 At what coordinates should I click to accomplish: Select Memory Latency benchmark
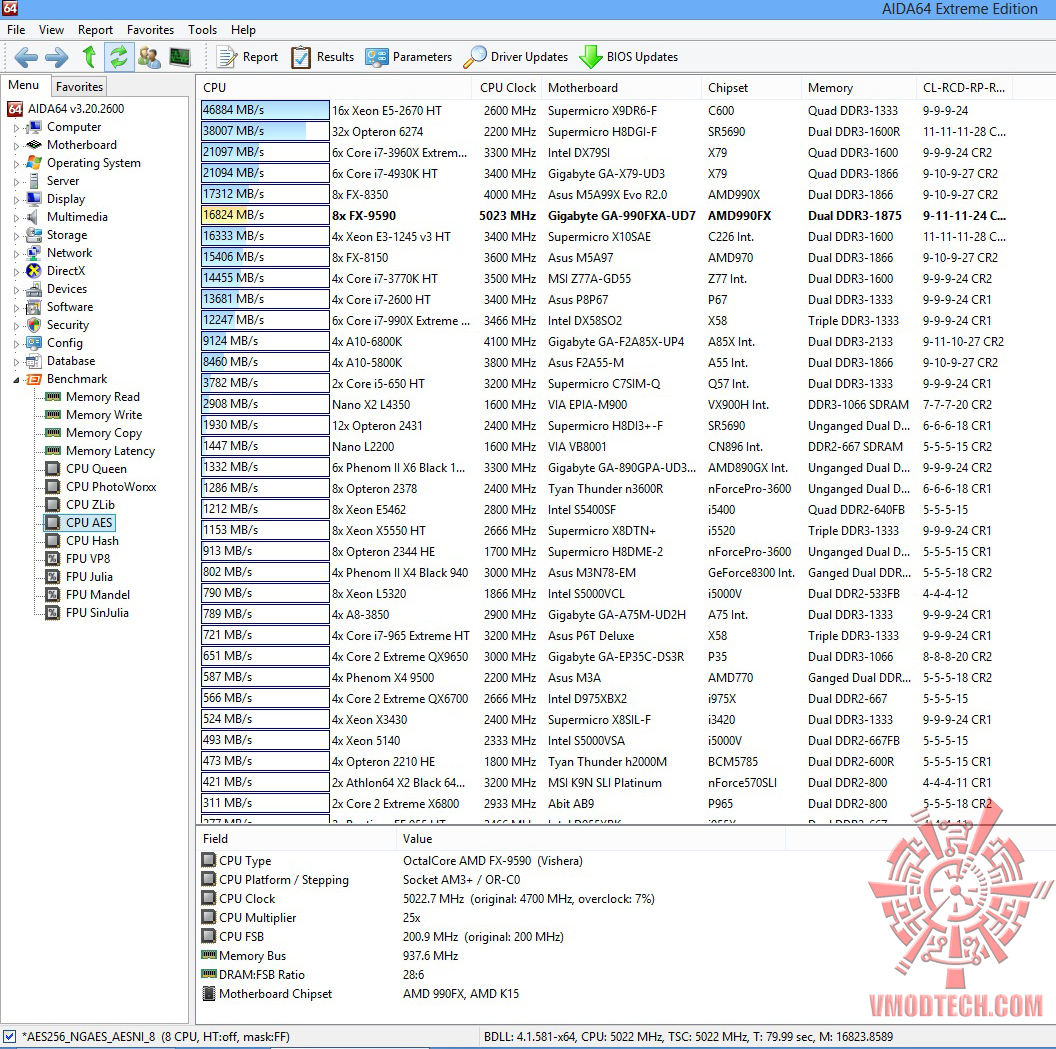pyautogui.click(x=100, y=451)
